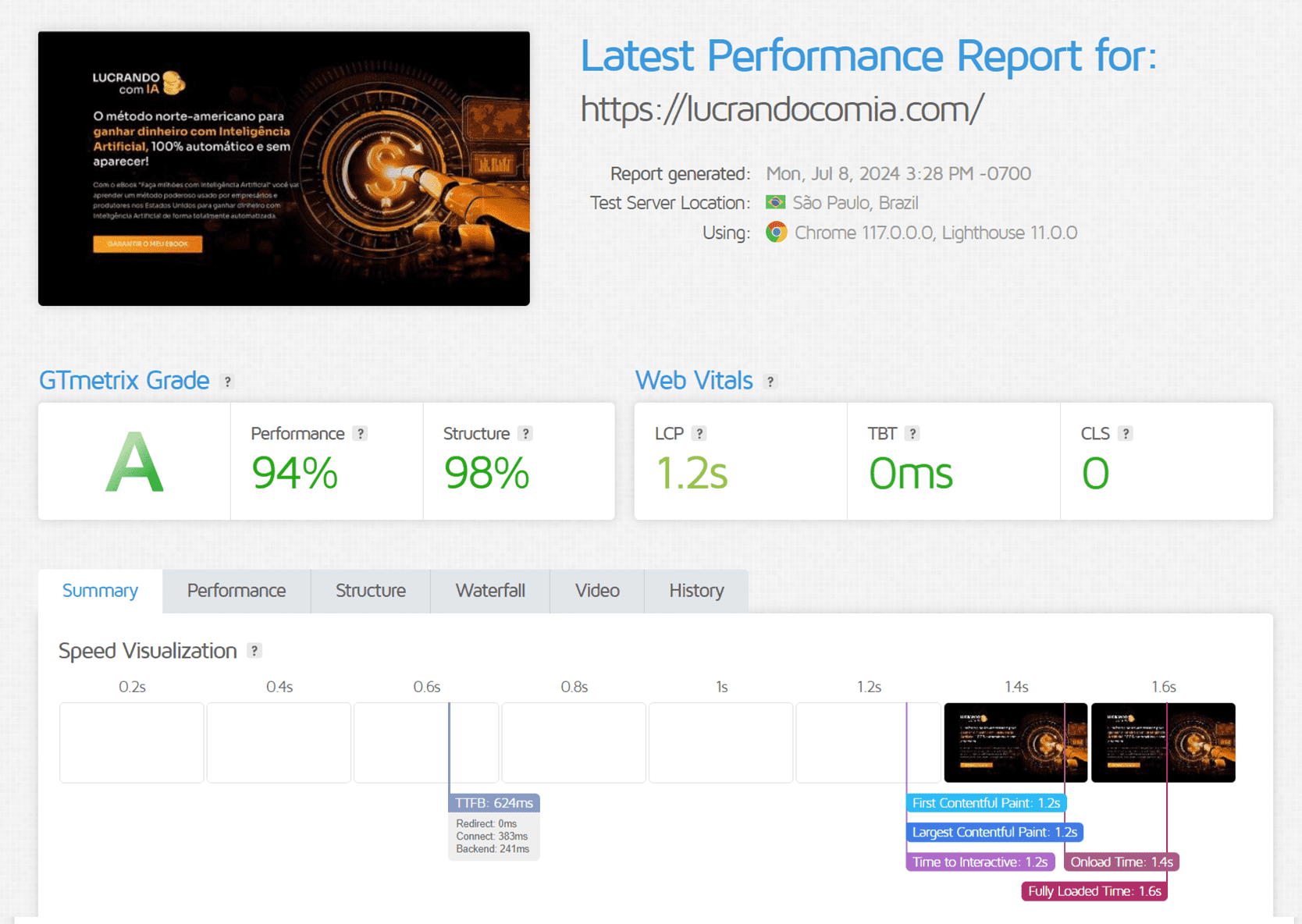
Task: Click help icon next to Web Vitals
Action: [770, 382]
